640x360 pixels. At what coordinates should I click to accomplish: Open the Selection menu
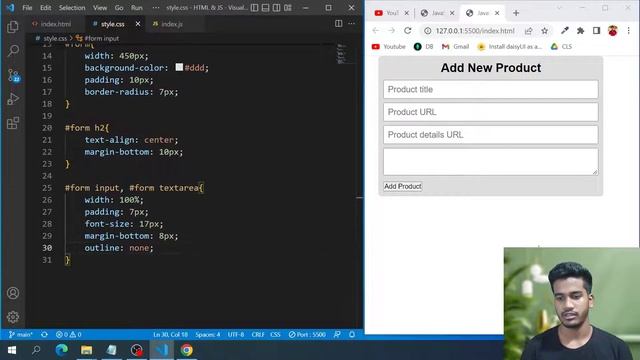[72, 8]
